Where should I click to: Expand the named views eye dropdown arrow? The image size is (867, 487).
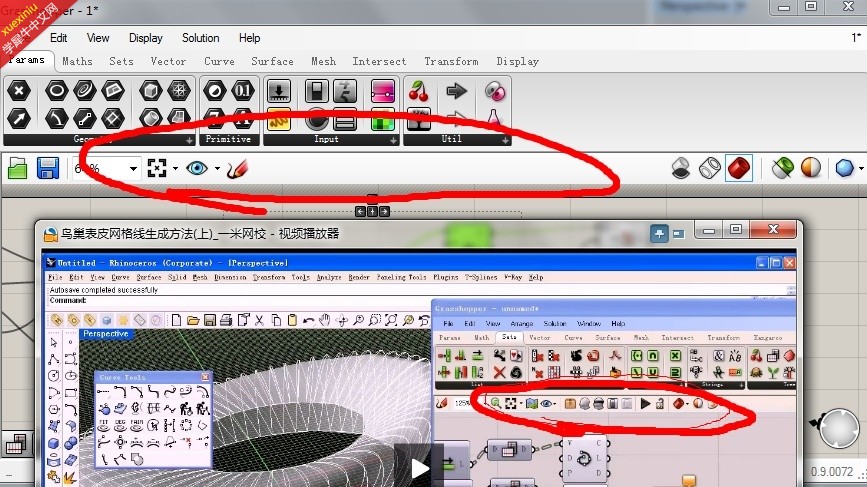217,168
